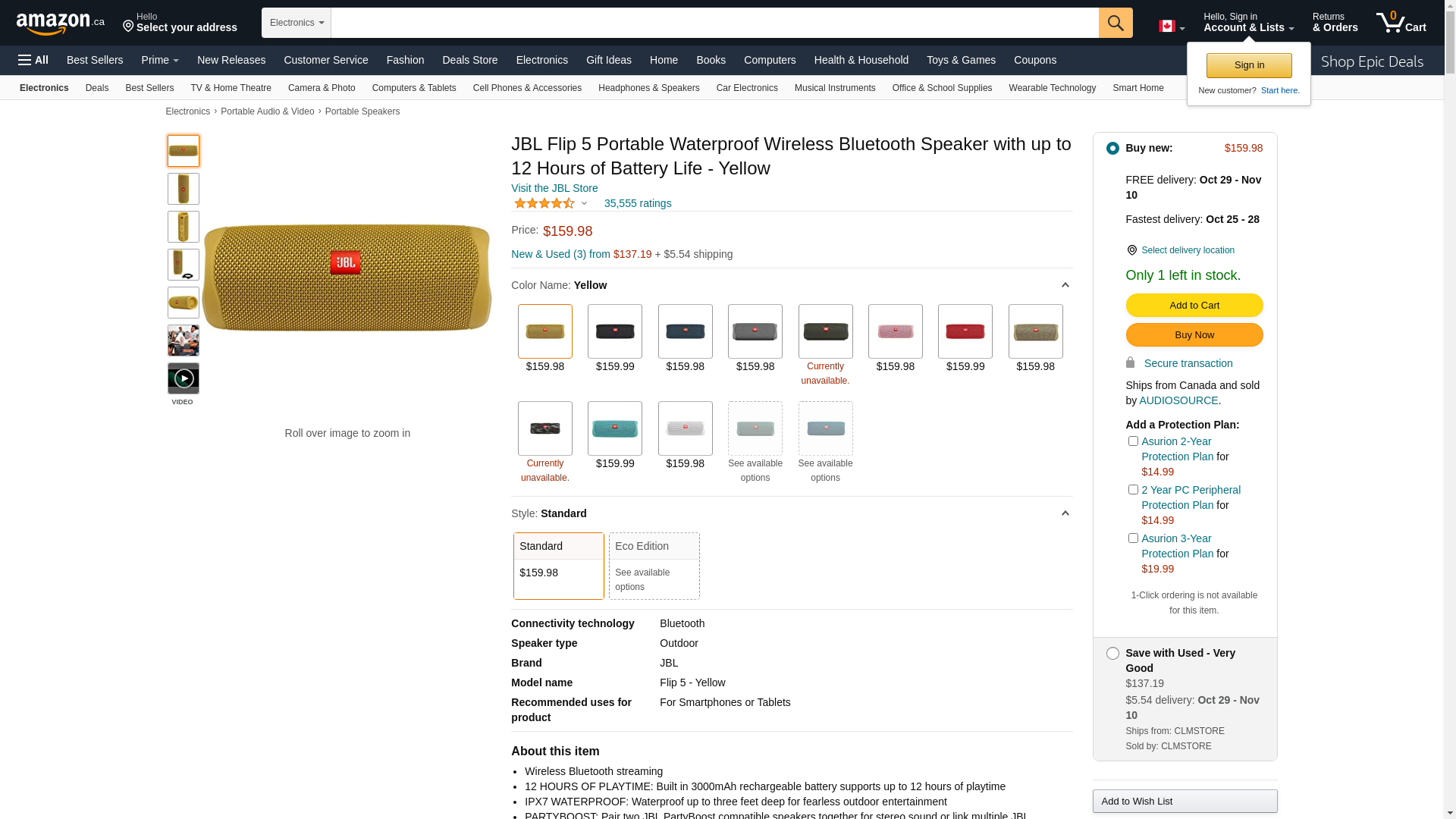
Task: Click the Add to Cart button
Action: 1194,305
